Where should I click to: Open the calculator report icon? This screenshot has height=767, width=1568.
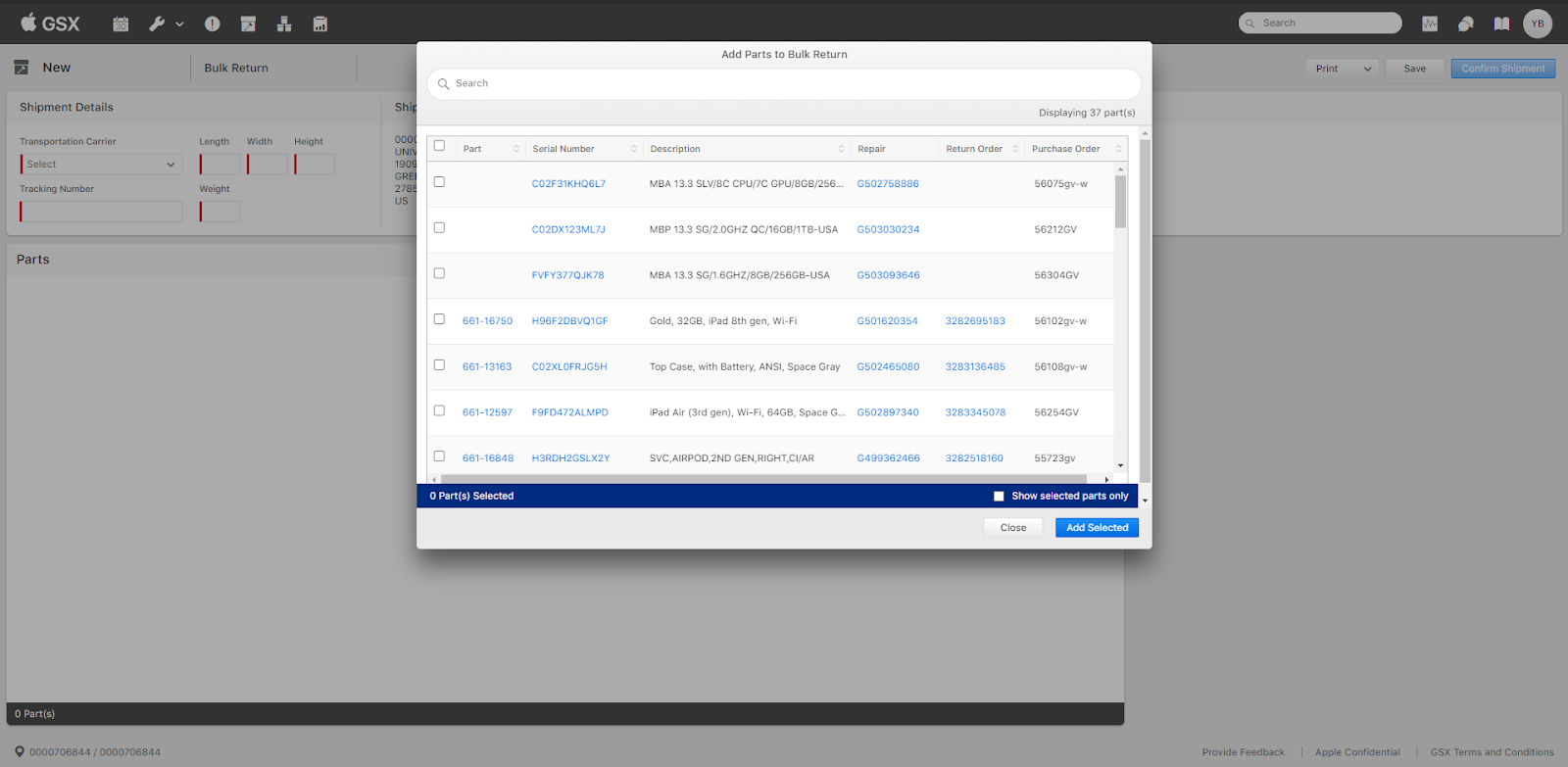[319, 24]
